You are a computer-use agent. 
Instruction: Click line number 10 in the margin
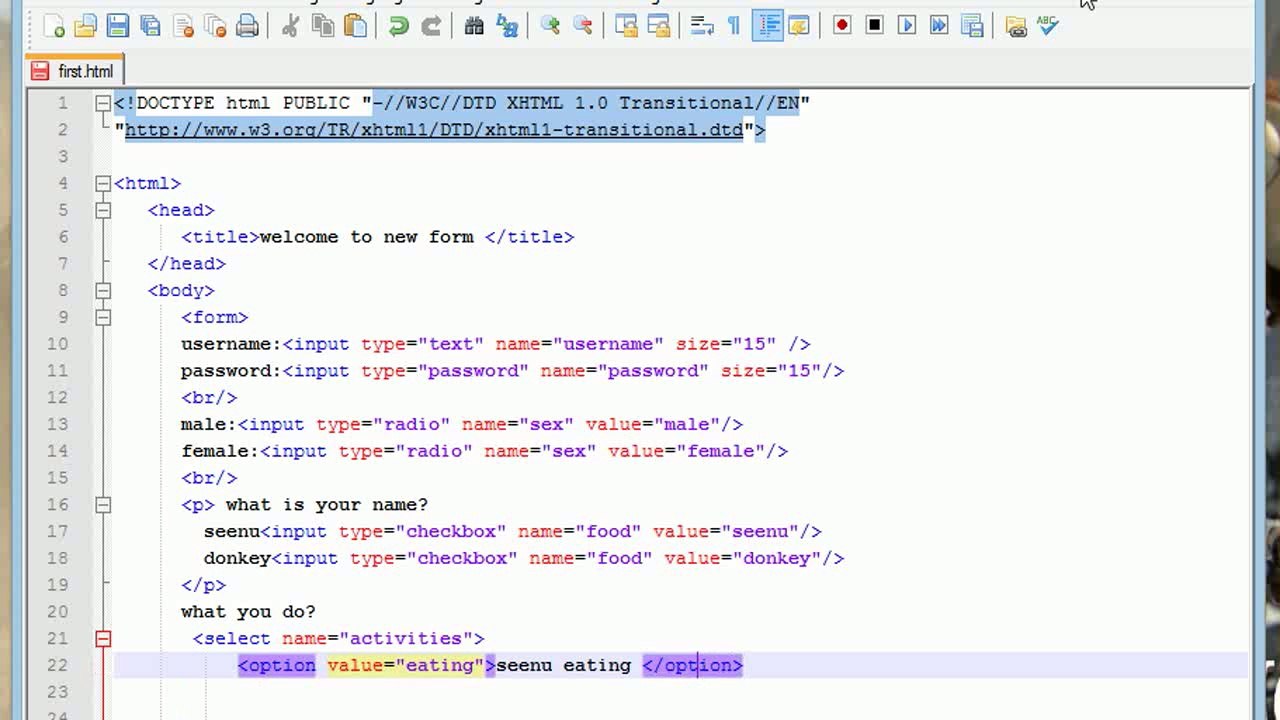(x=57, y=344)
